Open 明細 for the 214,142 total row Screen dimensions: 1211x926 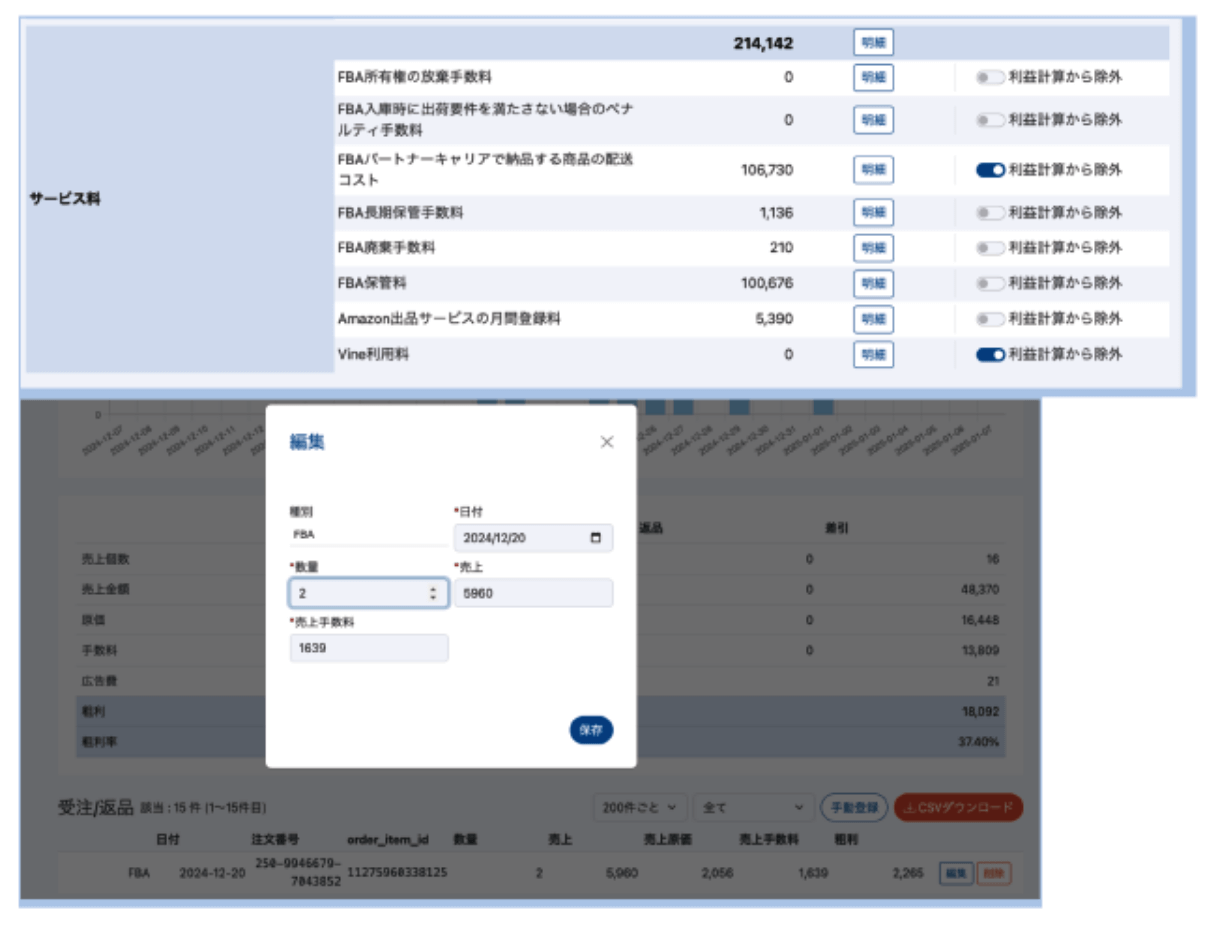873,43
